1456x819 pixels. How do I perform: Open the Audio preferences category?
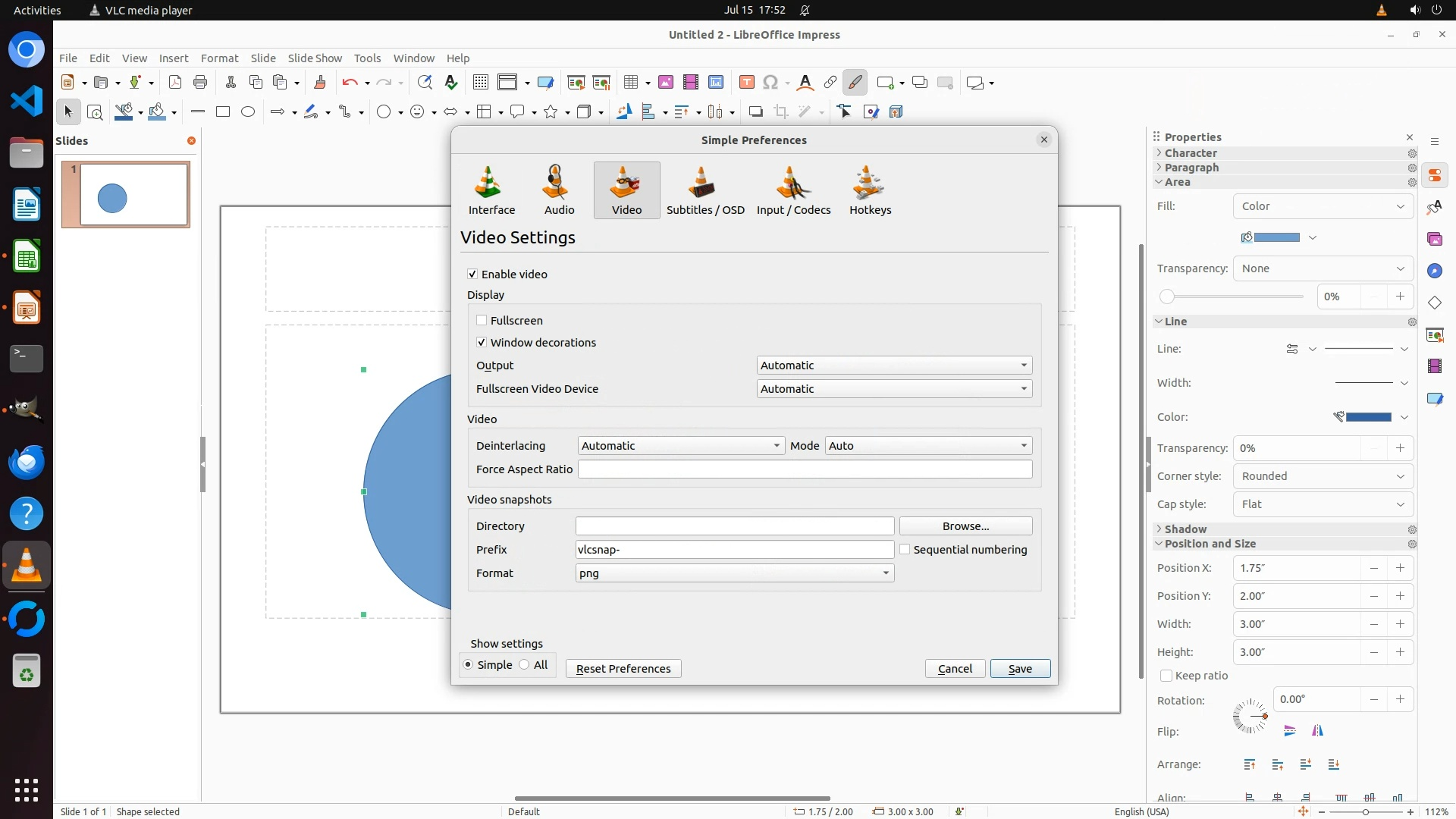(x=559, y=190)
